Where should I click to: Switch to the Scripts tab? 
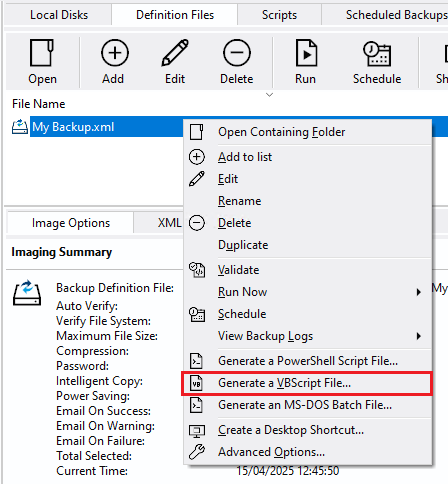click(x=279, y=15)
